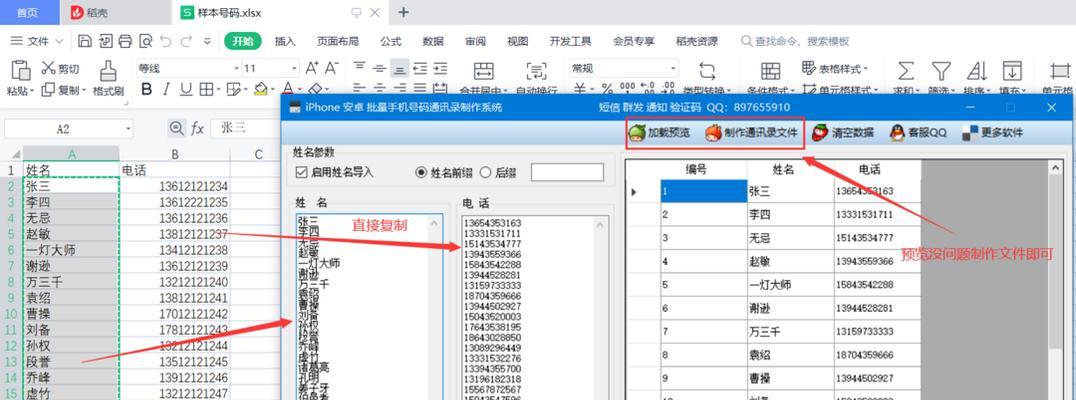The height and width of the screenshot is (400, 1076).
Task: Open the borders dropdown arrow
Action: pos(218,89)
